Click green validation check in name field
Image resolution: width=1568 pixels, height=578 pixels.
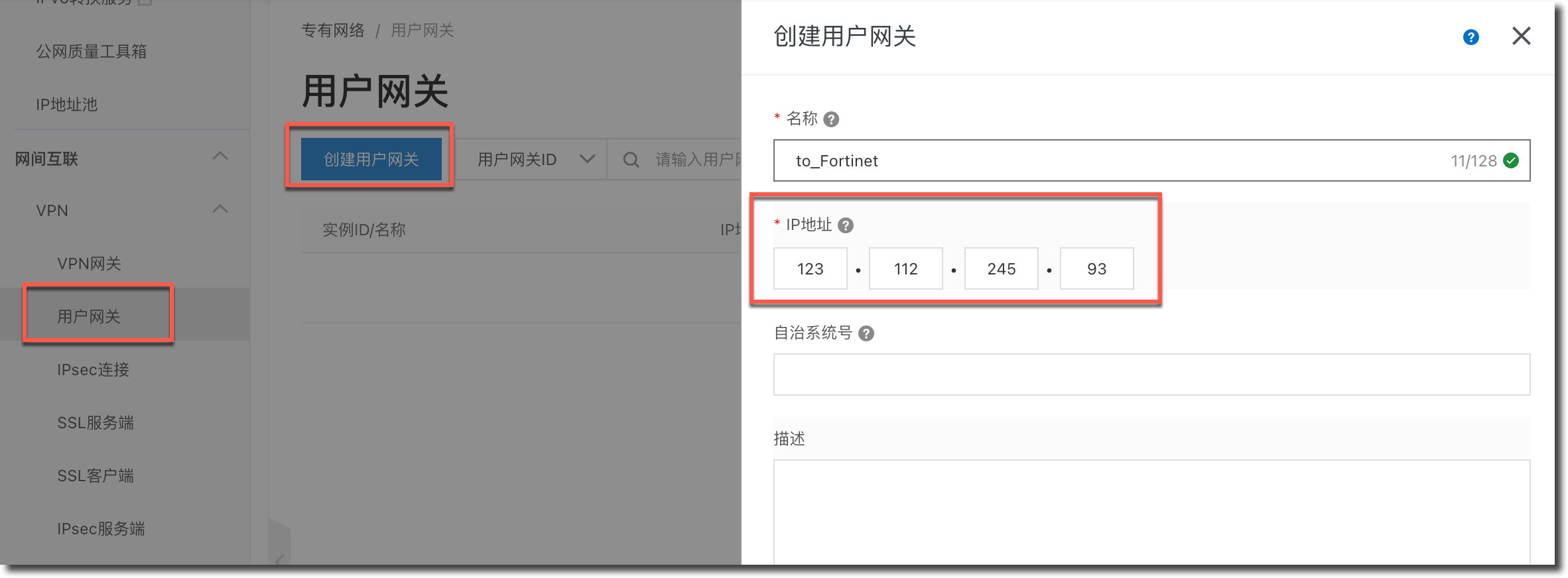tap(1511, 160)
